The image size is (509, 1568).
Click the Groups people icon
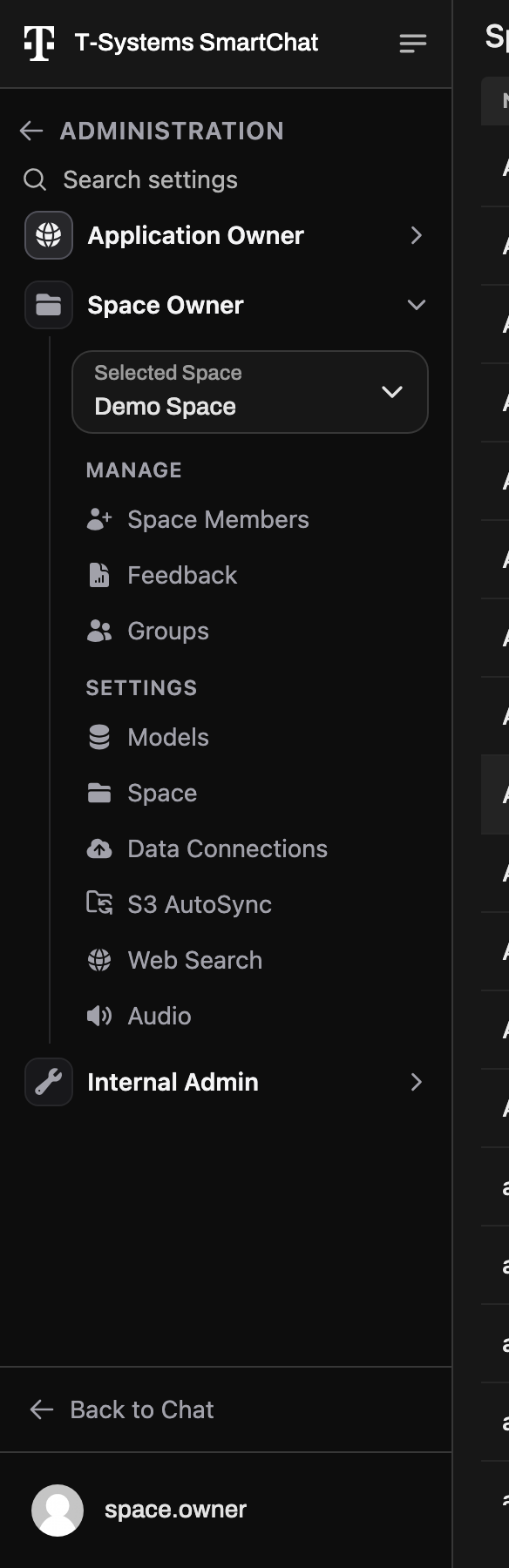pyautogui.click(x=99, y=631)
